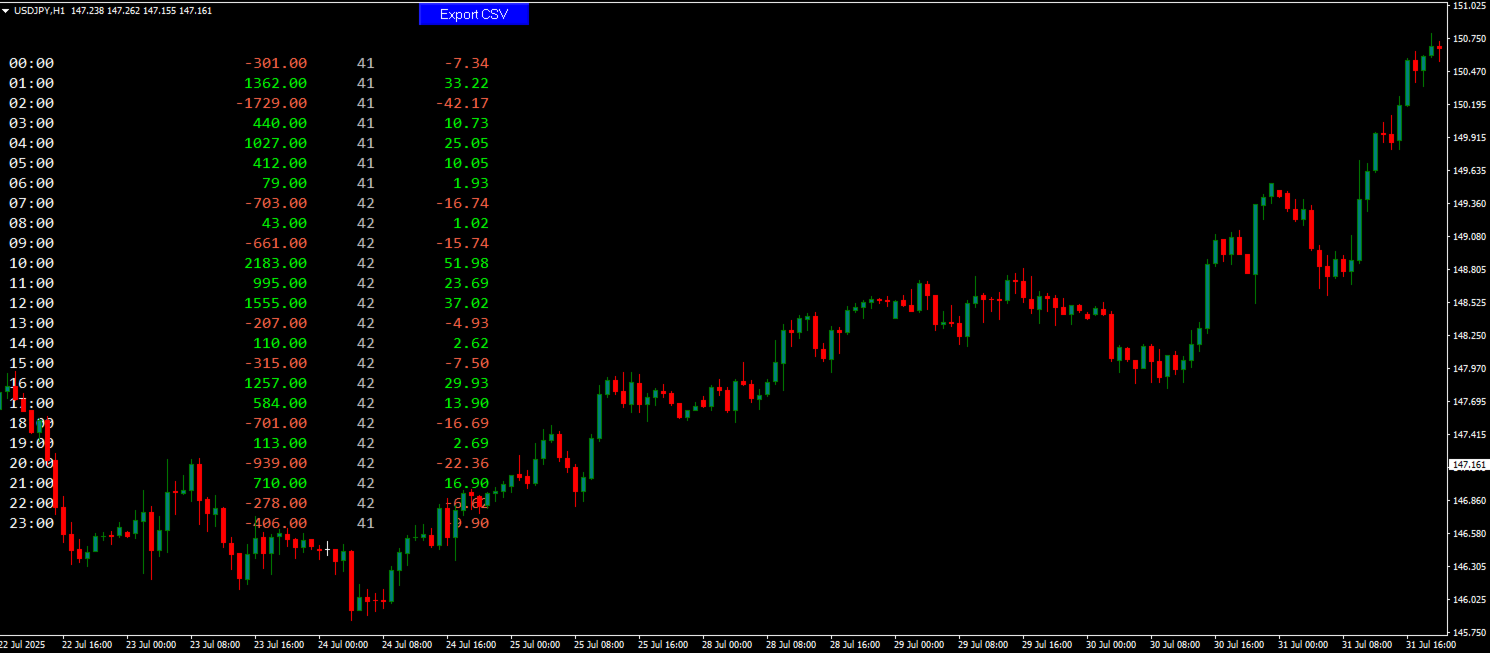Select the USDJPY,H1 chart title text
Image resolution: width=1490 pixels, height=653 pixels.
coord(40,10)
